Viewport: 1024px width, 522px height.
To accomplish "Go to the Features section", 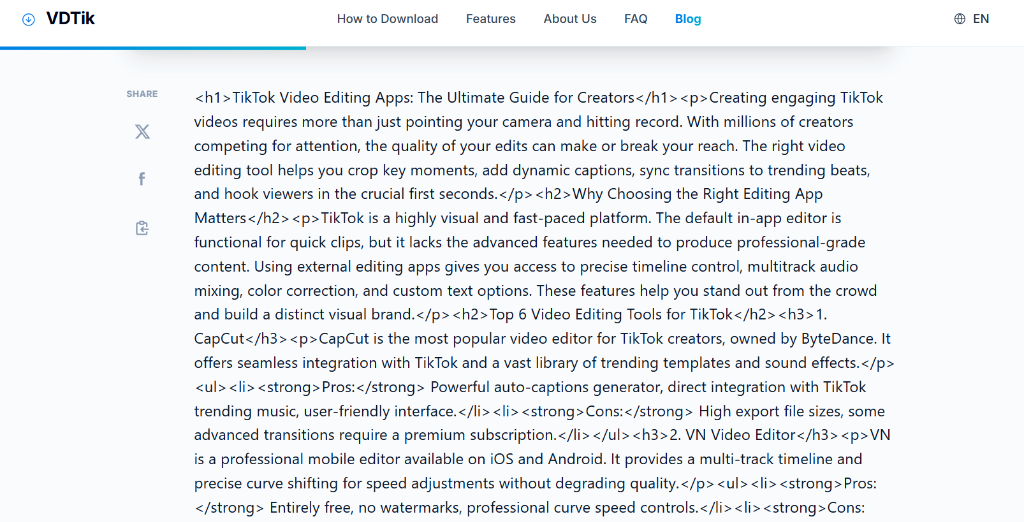I will click(x=490, y=19).
